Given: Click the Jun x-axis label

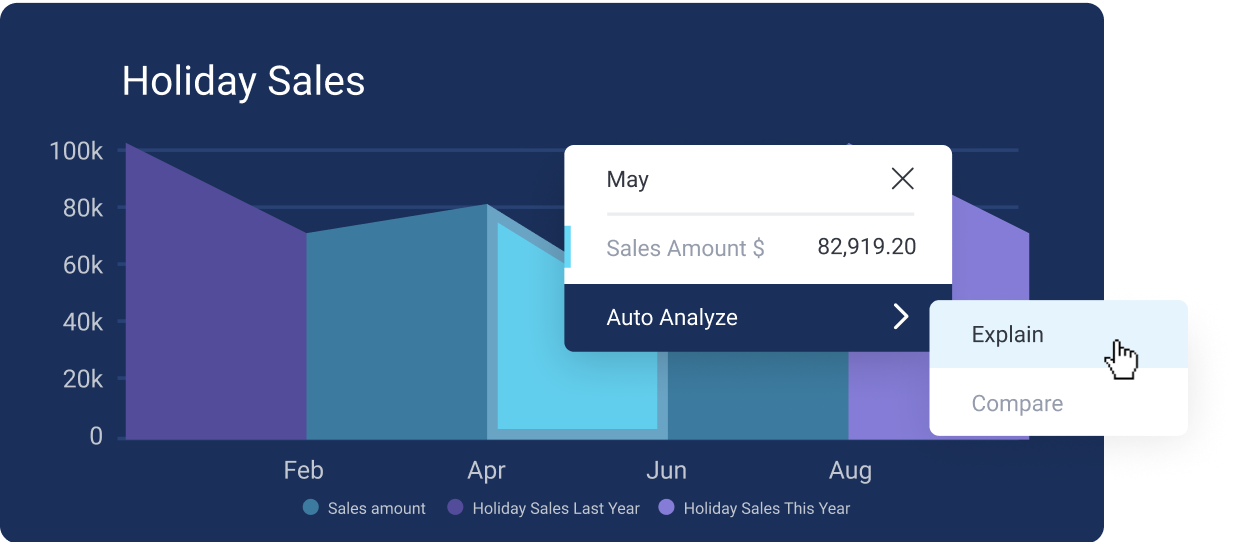Looking at the screenshot, I should (x=666, y=470).
